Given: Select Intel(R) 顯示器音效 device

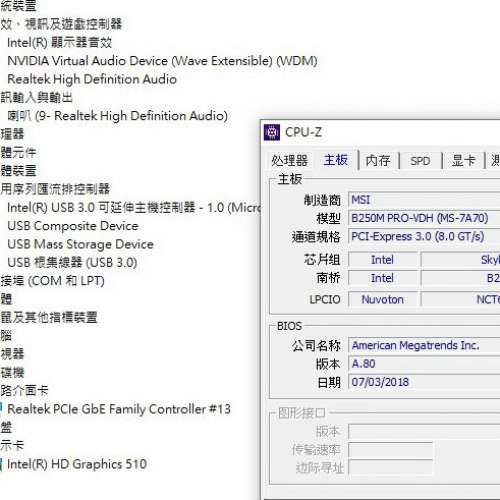Looking at the screenshot, I should 59,43.
